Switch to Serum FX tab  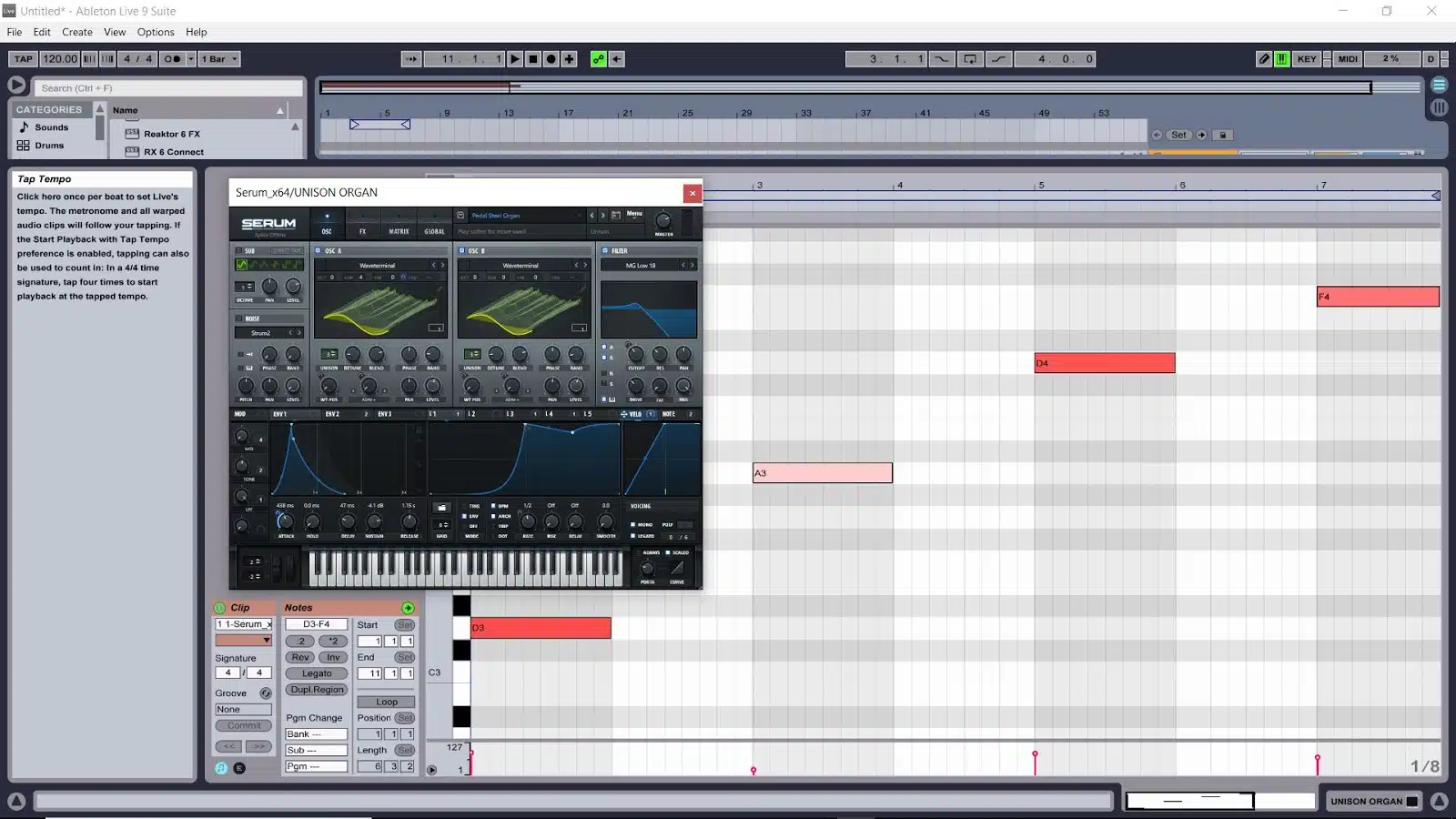click(x=362, y=231)
